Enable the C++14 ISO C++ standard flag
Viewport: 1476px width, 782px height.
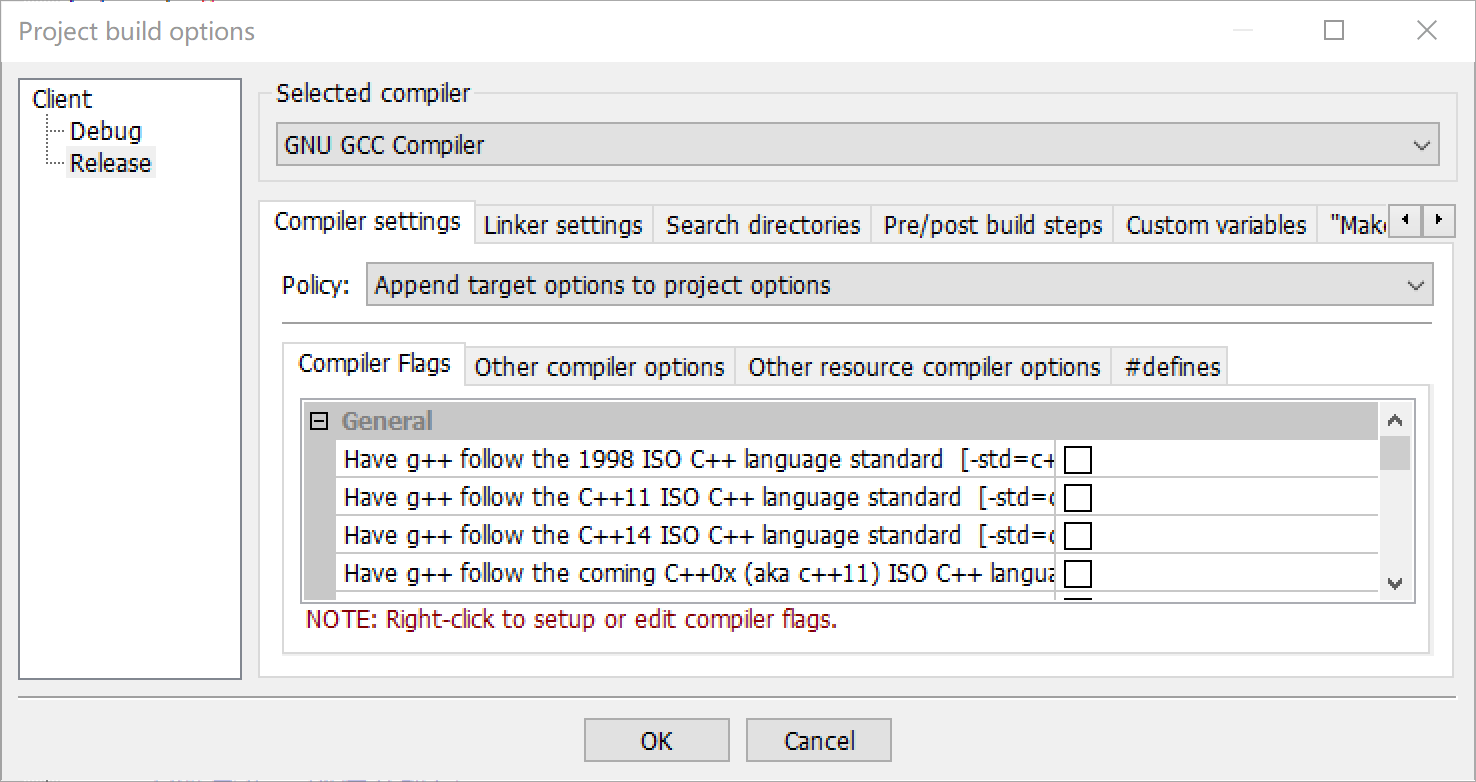(1077, 535)
